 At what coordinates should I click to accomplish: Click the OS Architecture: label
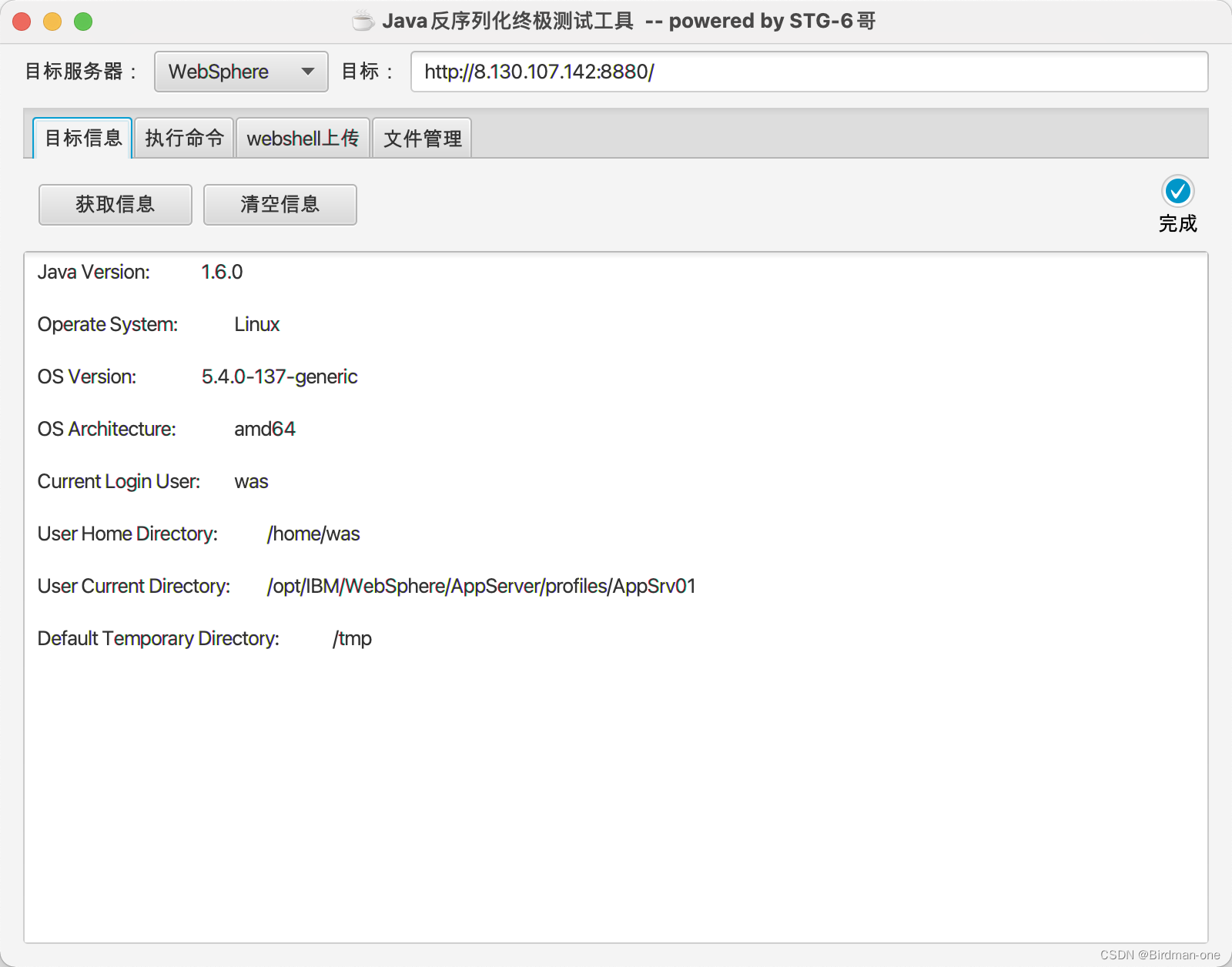(107, 429)
